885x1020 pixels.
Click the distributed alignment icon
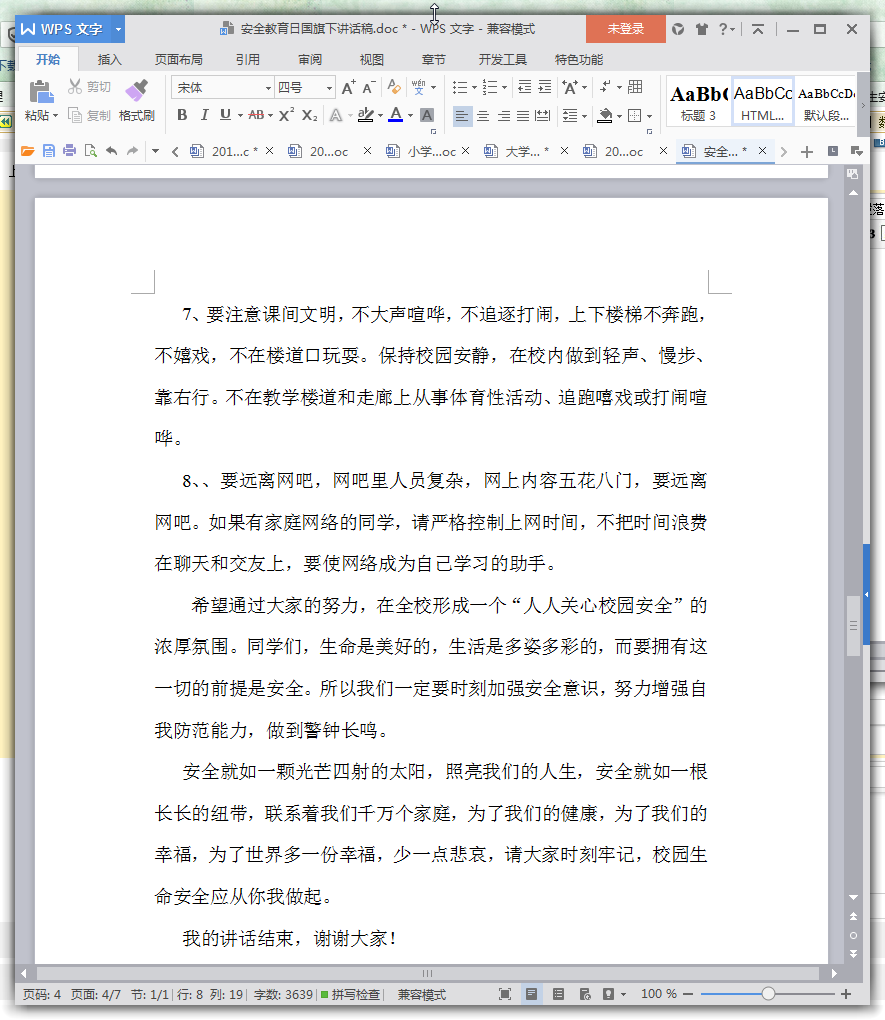(x=543, y=116)
